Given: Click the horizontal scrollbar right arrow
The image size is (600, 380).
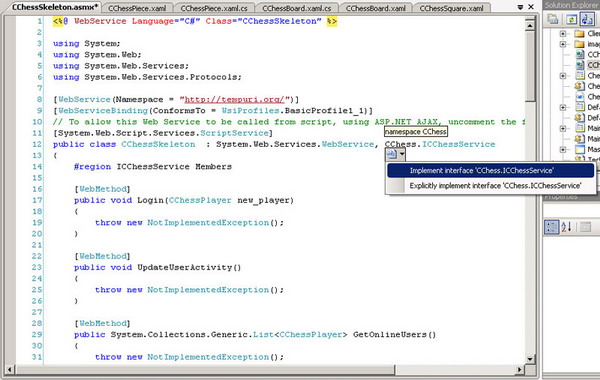Looking at the screenshot, I should coord(519,370).
